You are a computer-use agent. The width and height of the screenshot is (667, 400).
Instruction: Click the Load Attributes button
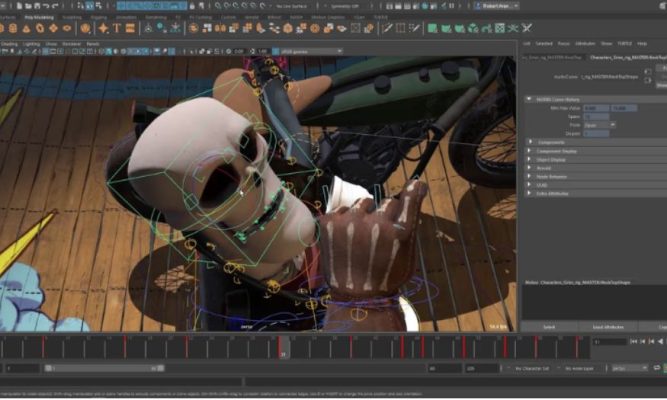click(608, 327)
